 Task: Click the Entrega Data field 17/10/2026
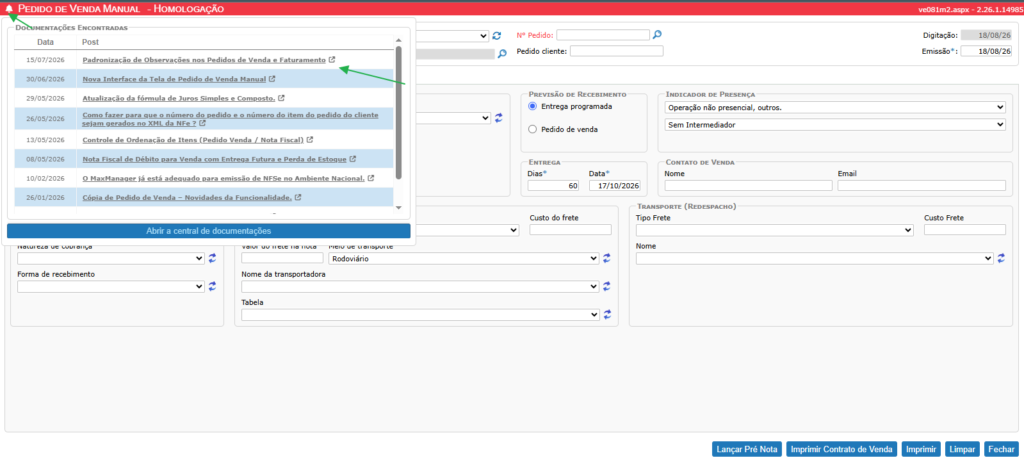tap(615, 185)
